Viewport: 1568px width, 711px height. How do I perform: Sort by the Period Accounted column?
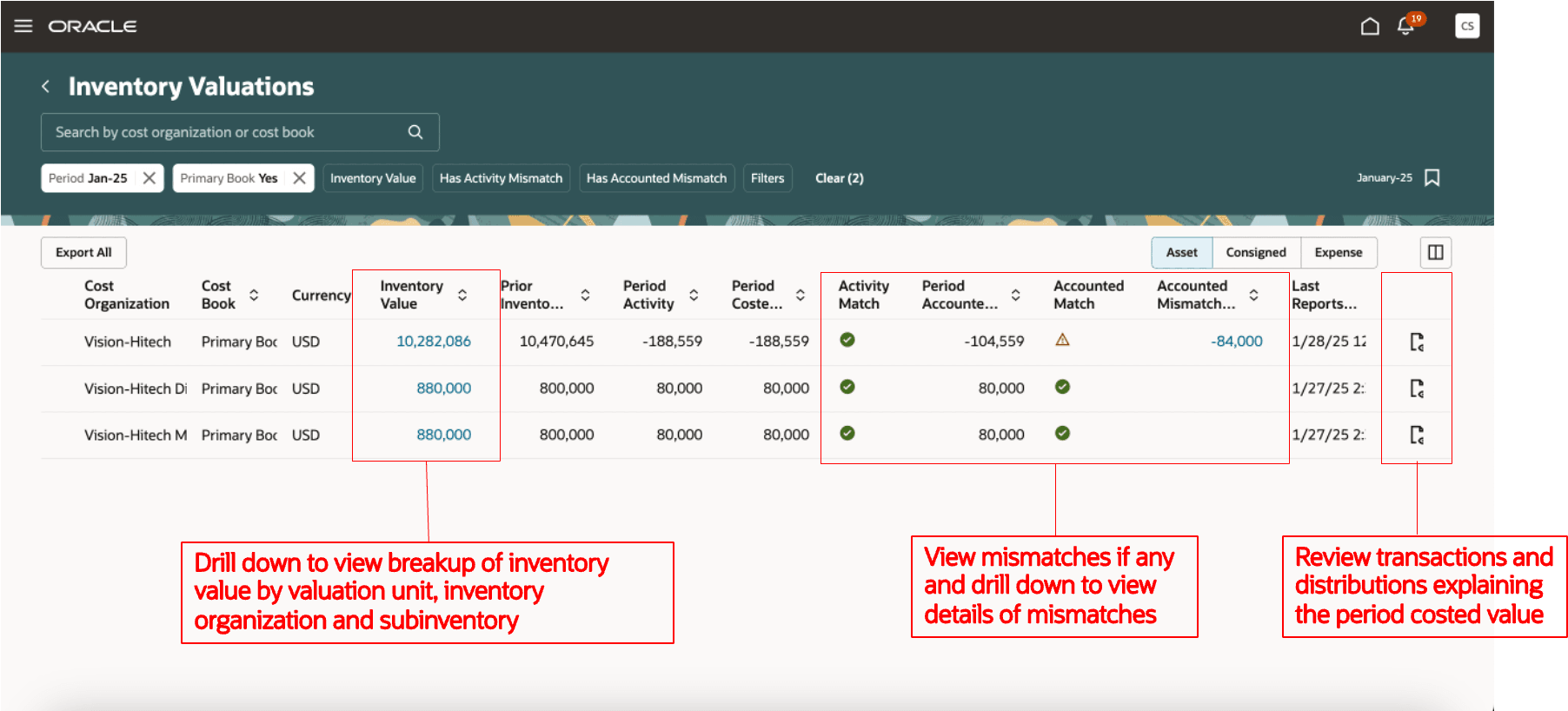(1015, 295)
